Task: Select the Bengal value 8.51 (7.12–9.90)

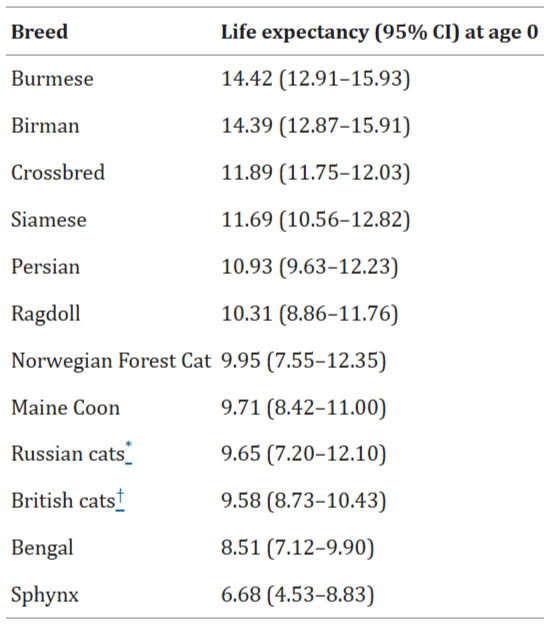Action: pos(298,548)
